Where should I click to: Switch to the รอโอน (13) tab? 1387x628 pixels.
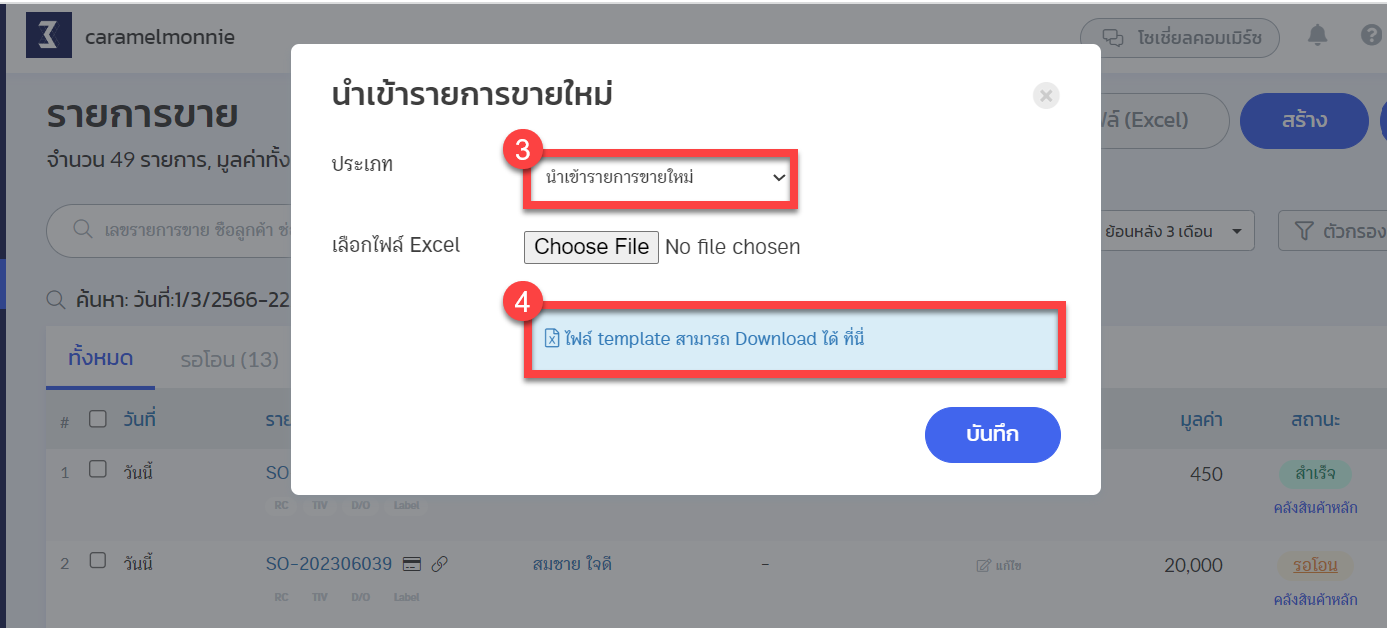[229, 359]
